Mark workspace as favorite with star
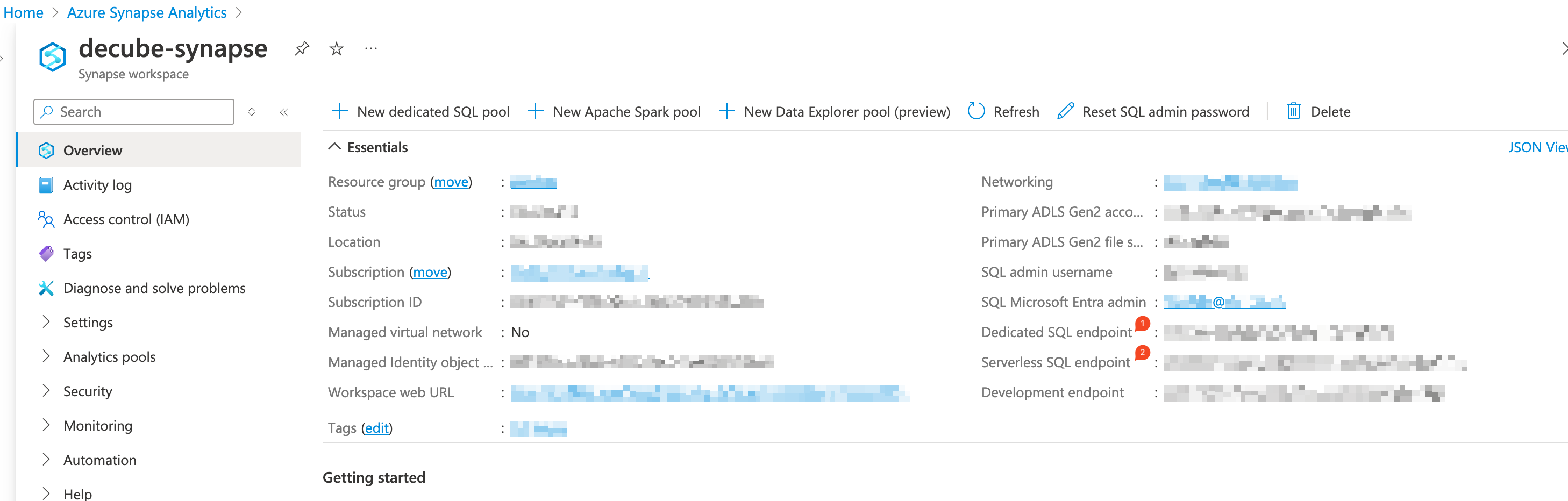 click(x=337, y=49)
